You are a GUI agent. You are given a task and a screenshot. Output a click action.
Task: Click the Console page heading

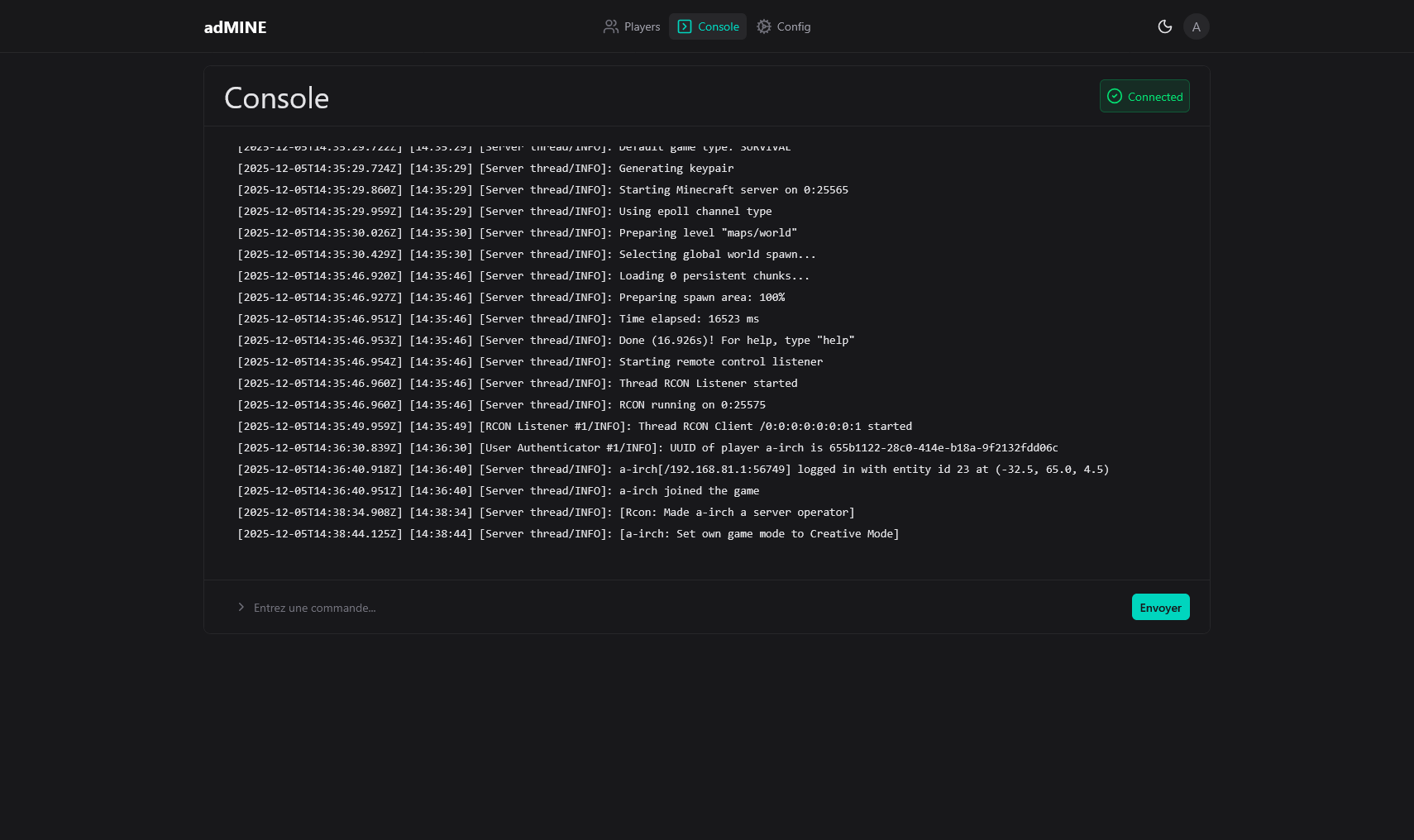276,98
